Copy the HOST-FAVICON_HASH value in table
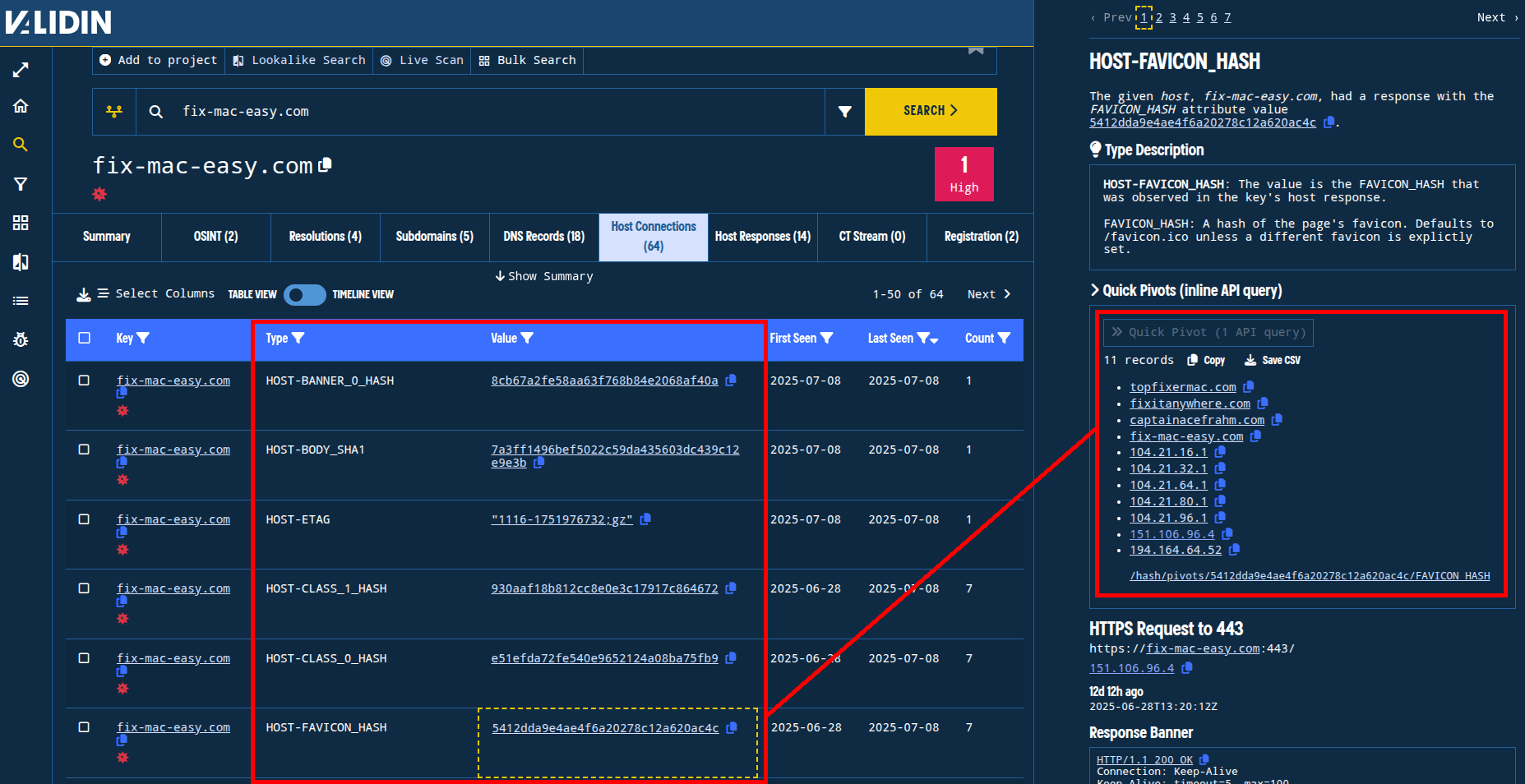Viewport: 1525px width, 784px height. pos(732,727)
